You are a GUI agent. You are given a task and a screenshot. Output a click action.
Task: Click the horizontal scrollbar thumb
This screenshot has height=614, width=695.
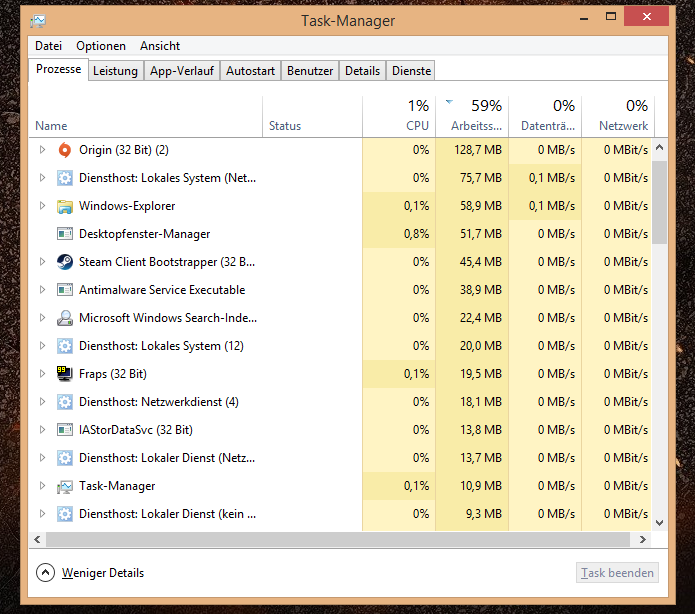[338, 540]
